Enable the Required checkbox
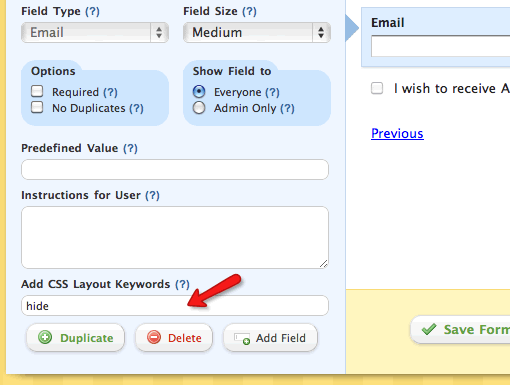 point(37,91)
